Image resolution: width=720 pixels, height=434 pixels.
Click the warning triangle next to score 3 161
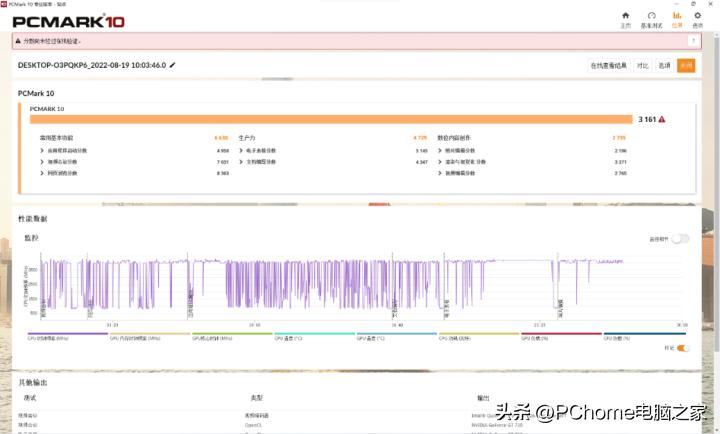click(662, 119)
